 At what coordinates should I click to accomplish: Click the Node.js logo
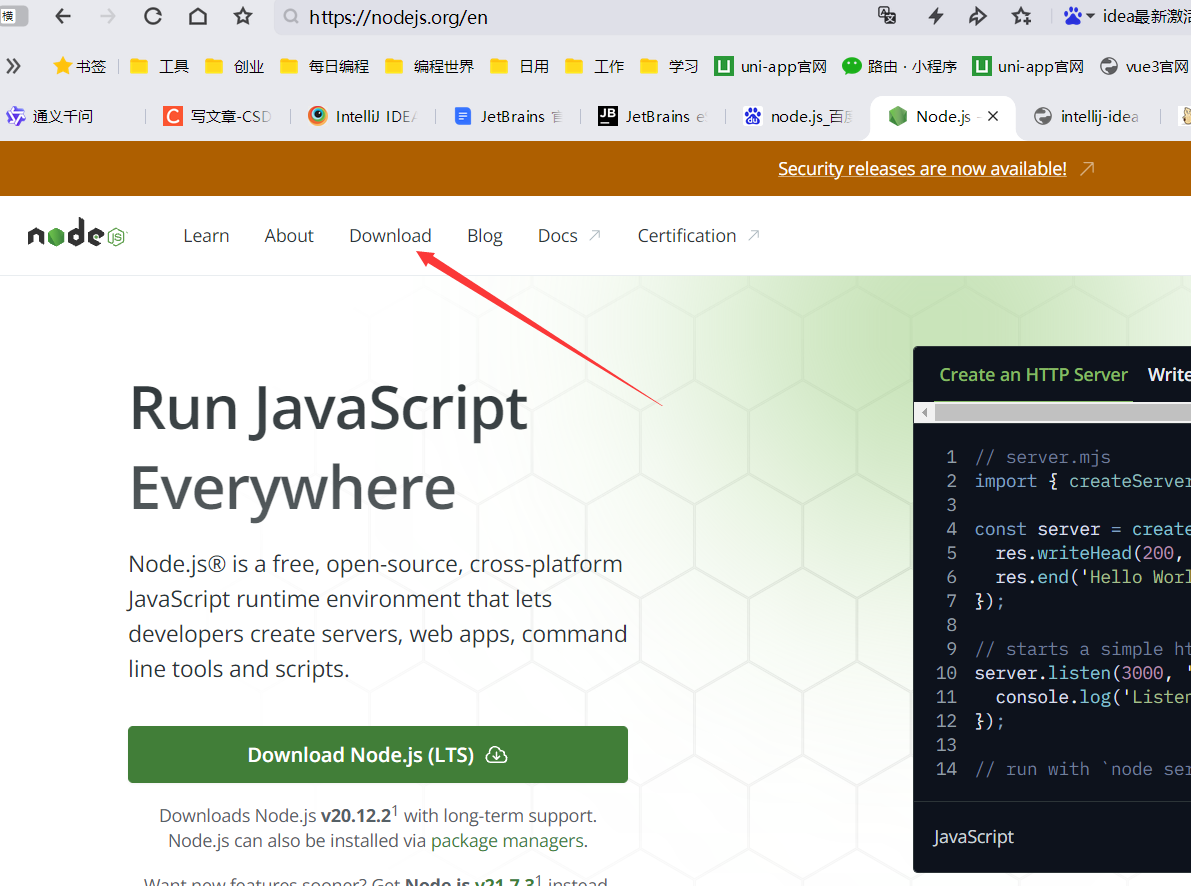pos(77,233)
